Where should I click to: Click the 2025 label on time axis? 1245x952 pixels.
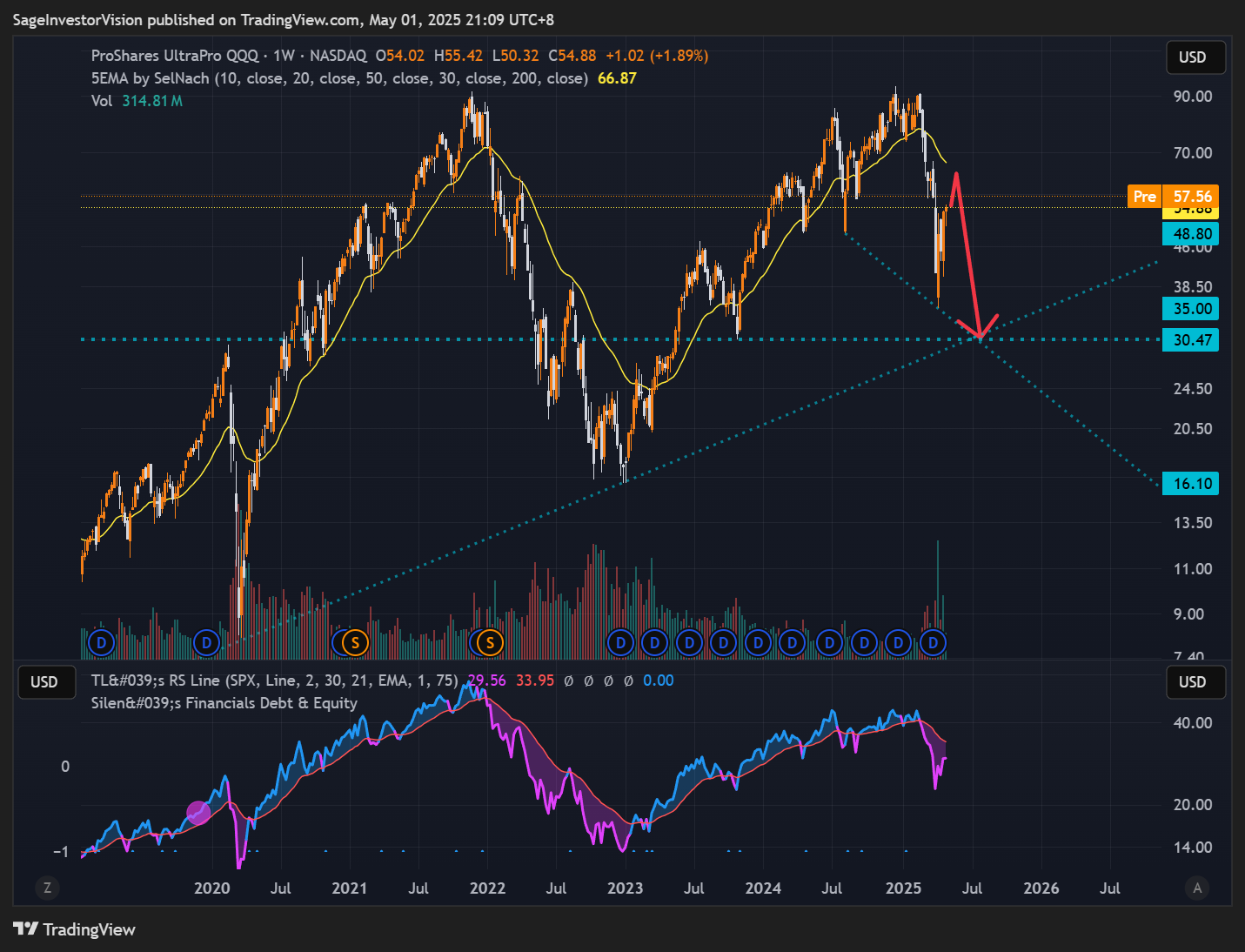[903, 888]
